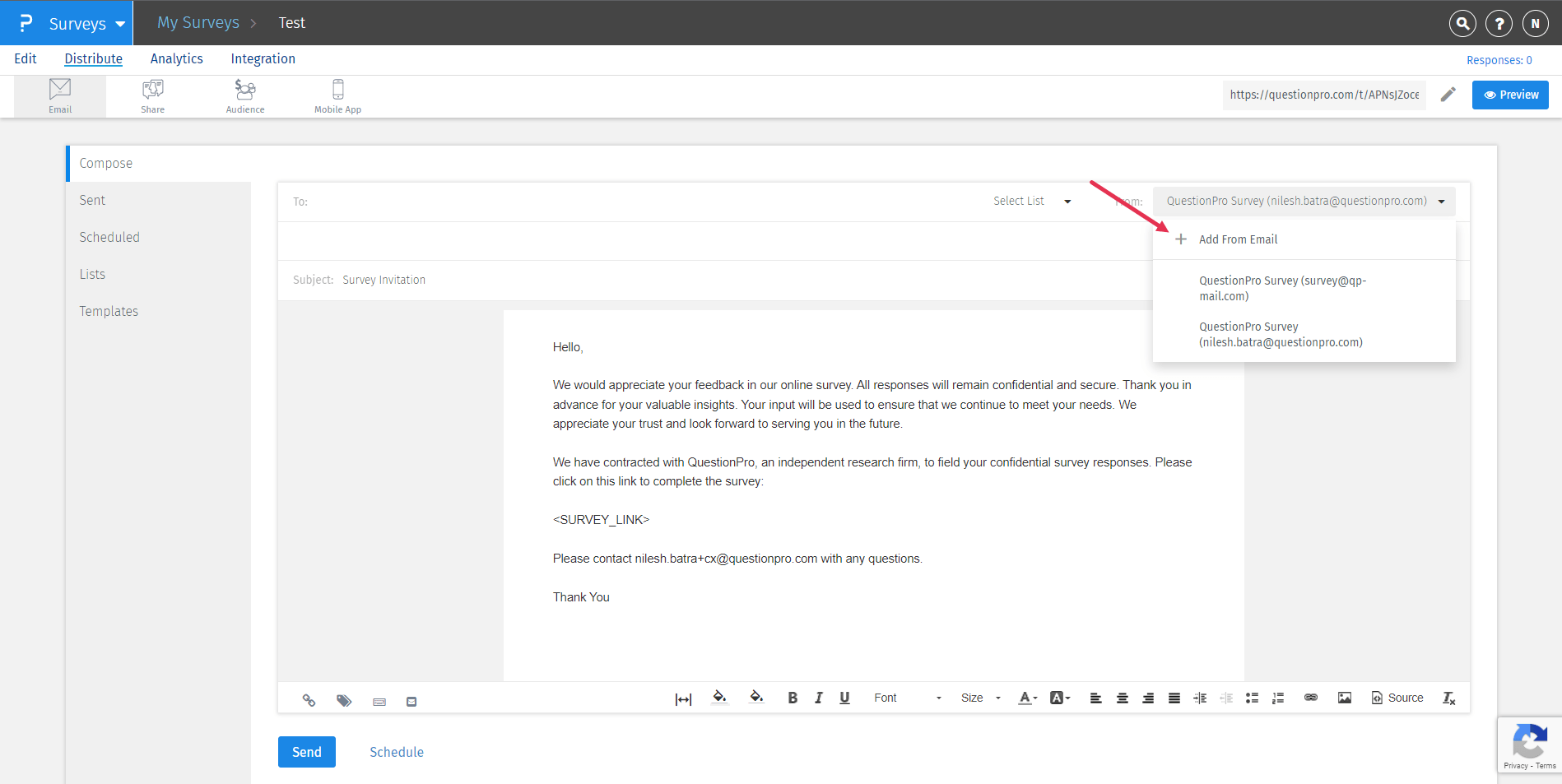Click the keyboard icon in the editor footer
The width and height of the screenshot is (1562, 784).
click(x=379, y=702)
